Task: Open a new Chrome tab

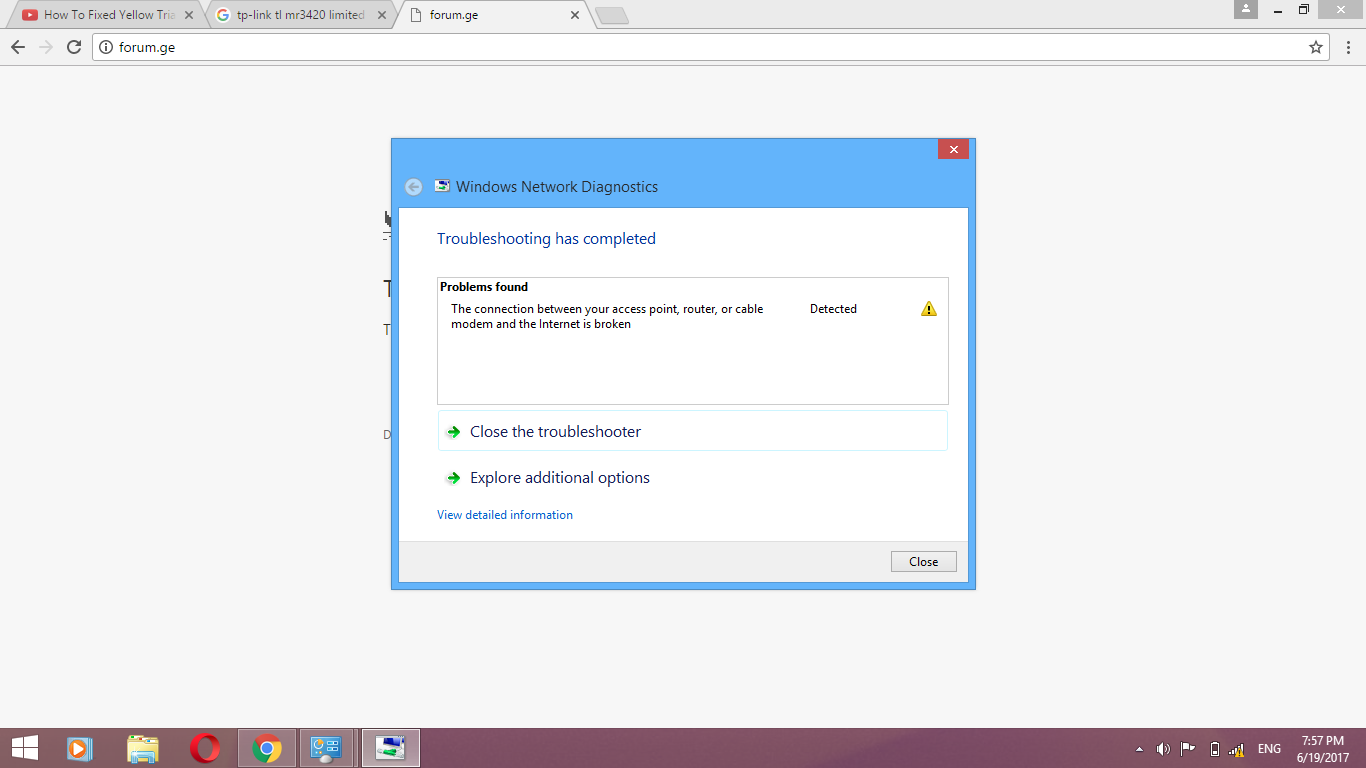Action: pos(611,15)
